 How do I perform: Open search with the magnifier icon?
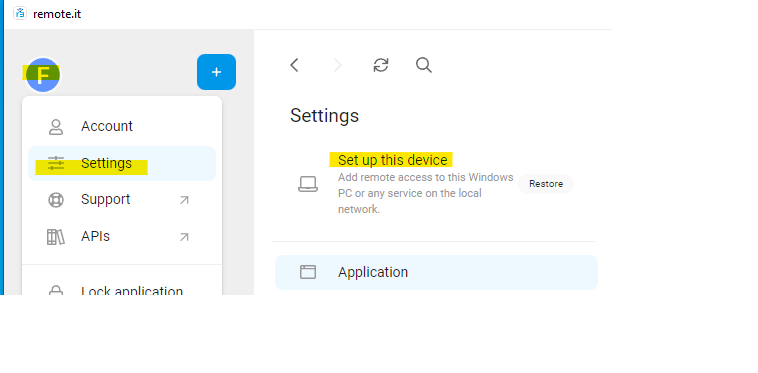pos(424,65)
